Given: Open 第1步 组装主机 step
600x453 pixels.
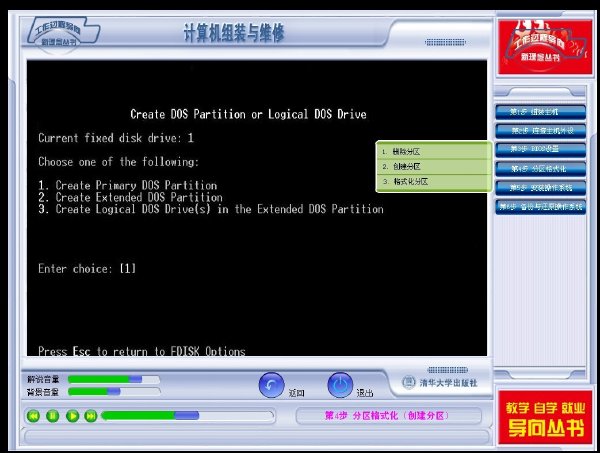Looking at the screenshot, I should (x=540, y=112).
